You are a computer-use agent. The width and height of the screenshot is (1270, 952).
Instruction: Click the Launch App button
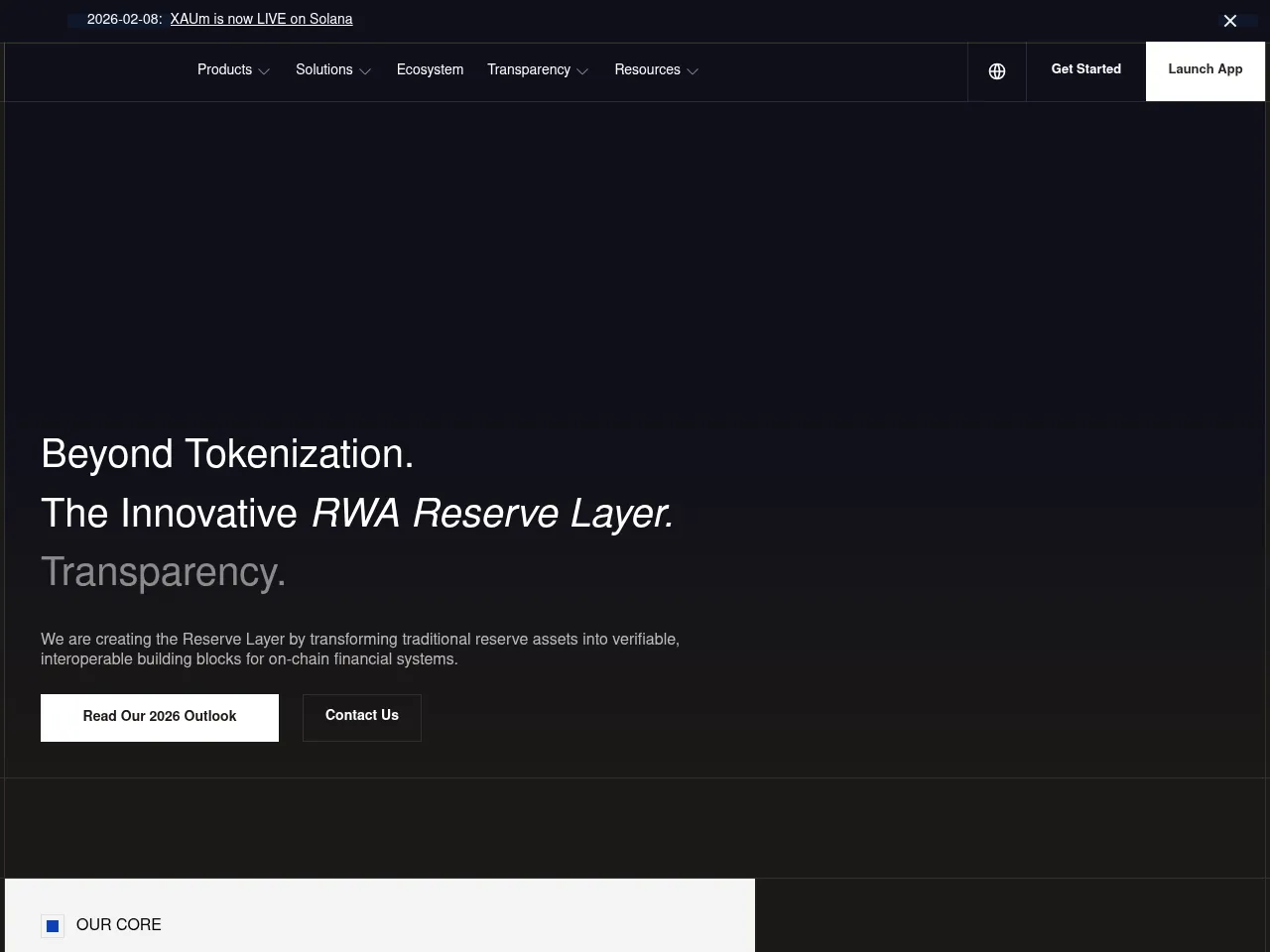1205,70
